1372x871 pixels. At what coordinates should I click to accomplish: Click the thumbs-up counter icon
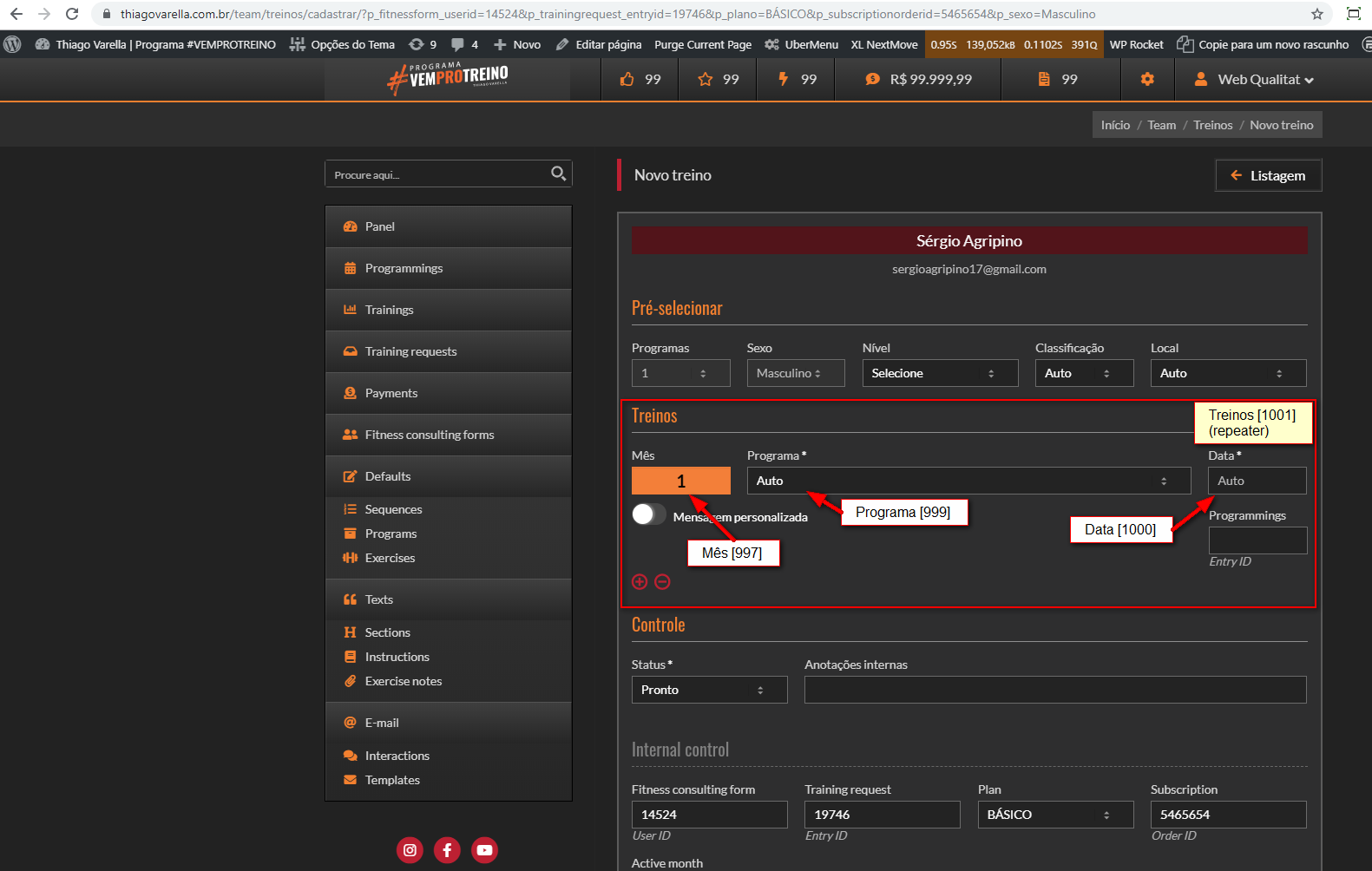pos(627,79)
